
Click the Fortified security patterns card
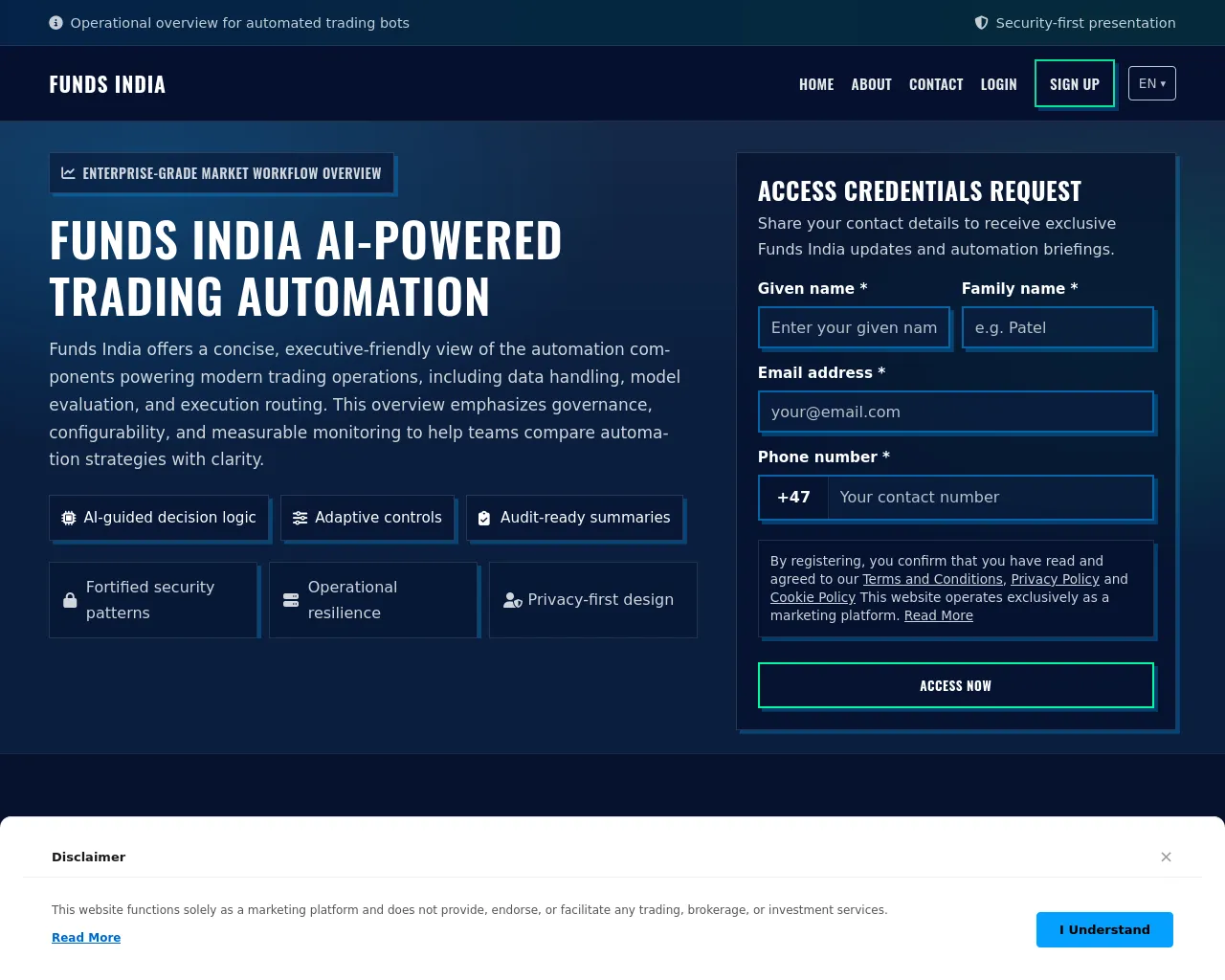[153, 600]
